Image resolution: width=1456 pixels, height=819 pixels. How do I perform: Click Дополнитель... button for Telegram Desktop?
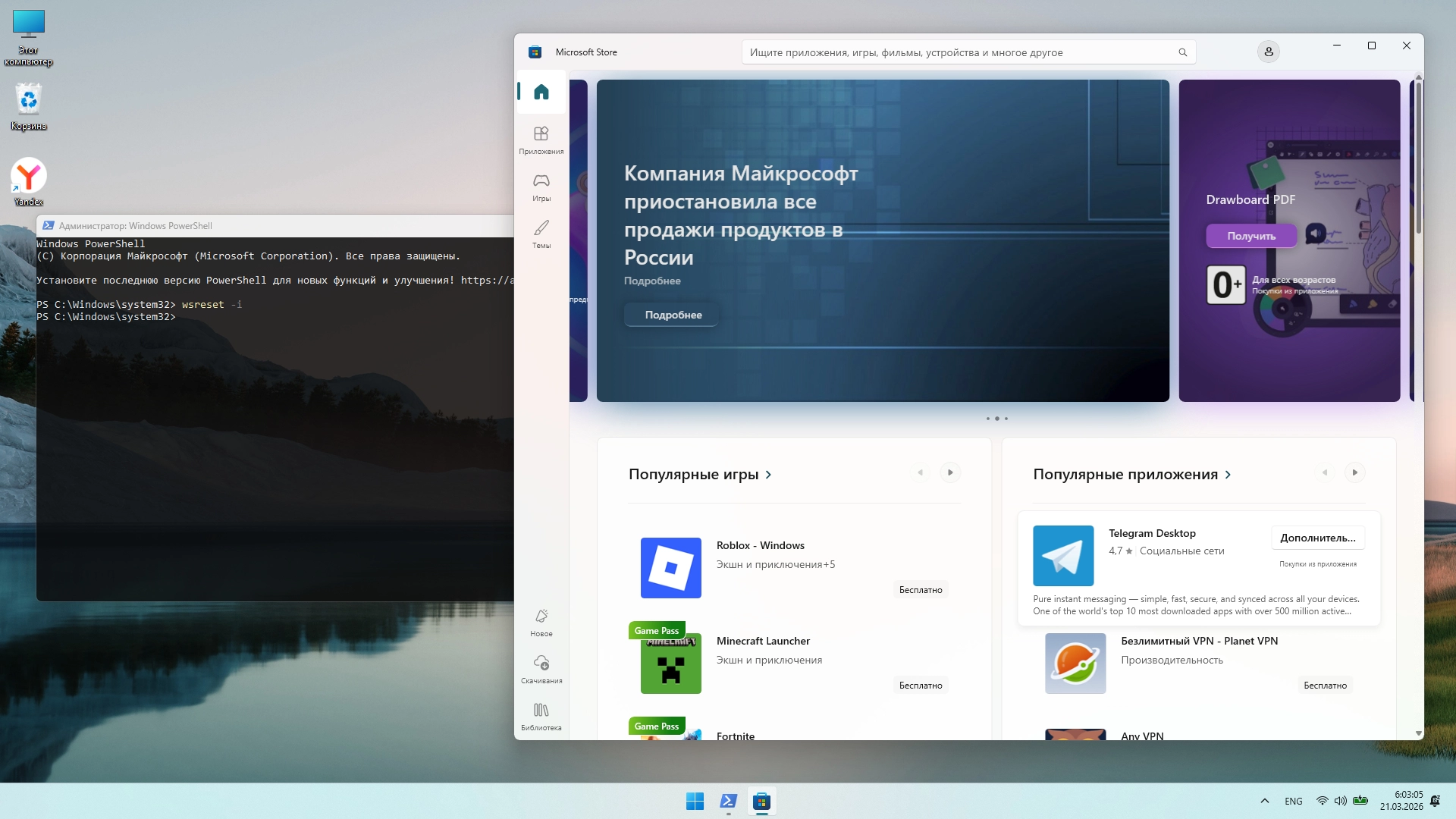(1317, 538)
